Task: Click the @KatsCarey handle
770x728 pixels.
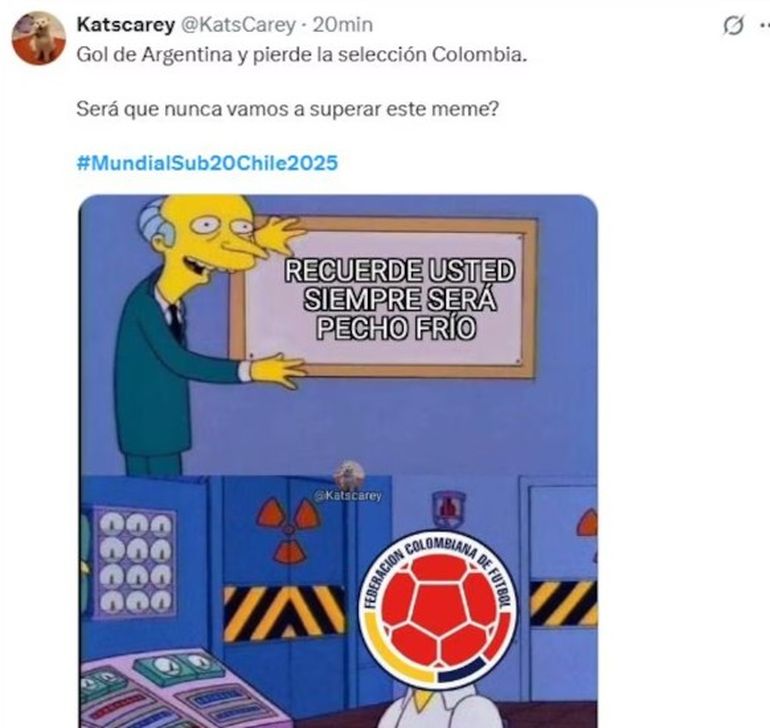Action: tap(239, 25)
